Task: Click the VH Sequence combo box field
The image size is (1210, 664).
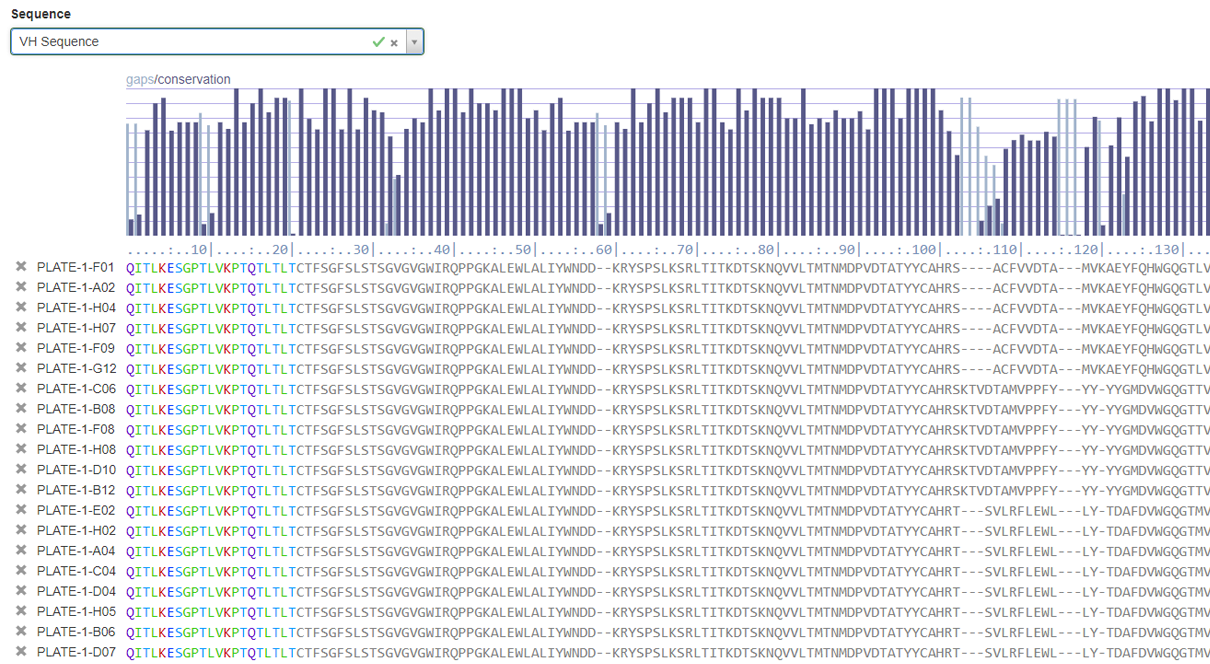Action: pos(190,42)
